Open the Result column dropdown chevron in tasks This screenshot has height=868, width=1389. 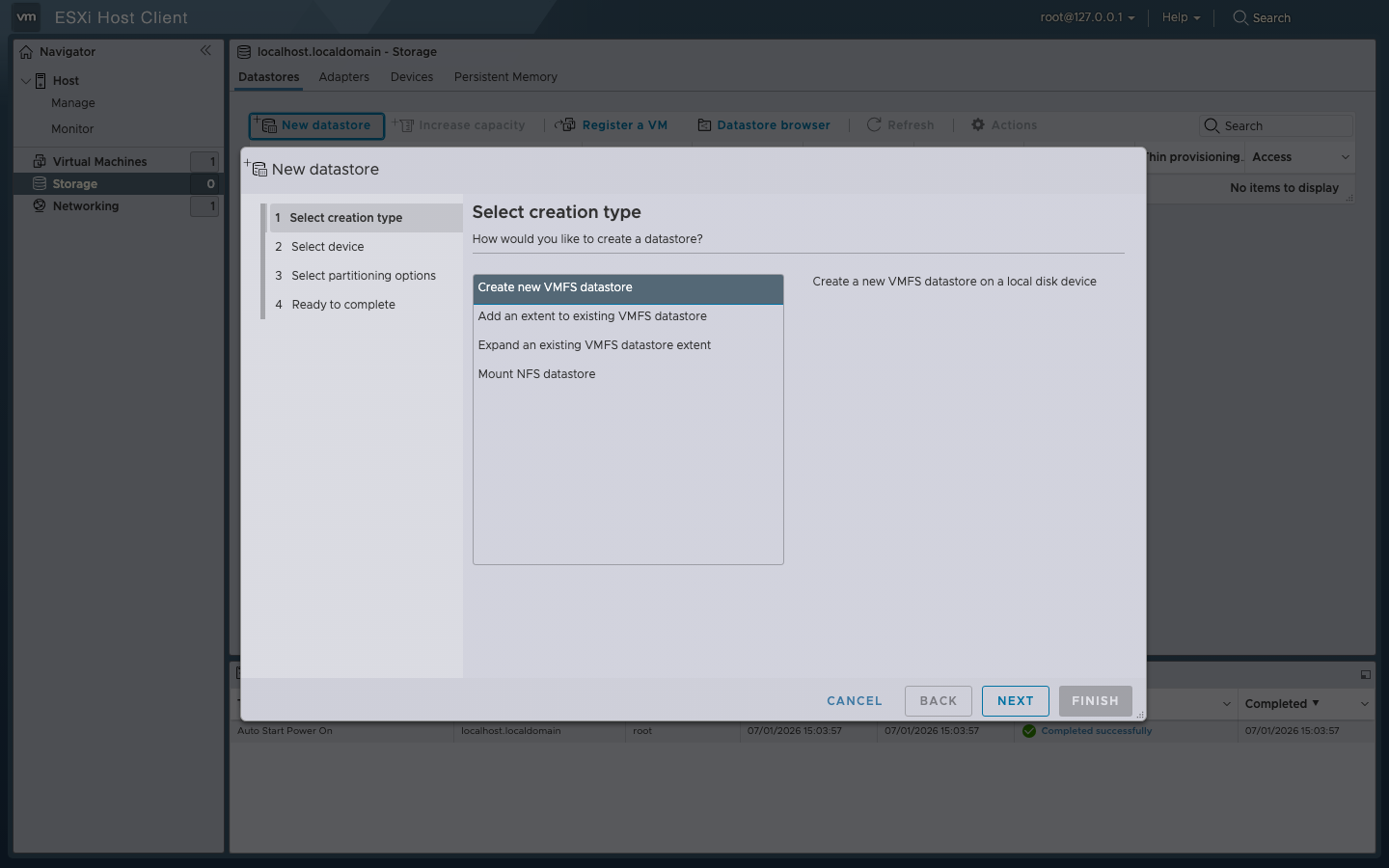(1227, 704)
